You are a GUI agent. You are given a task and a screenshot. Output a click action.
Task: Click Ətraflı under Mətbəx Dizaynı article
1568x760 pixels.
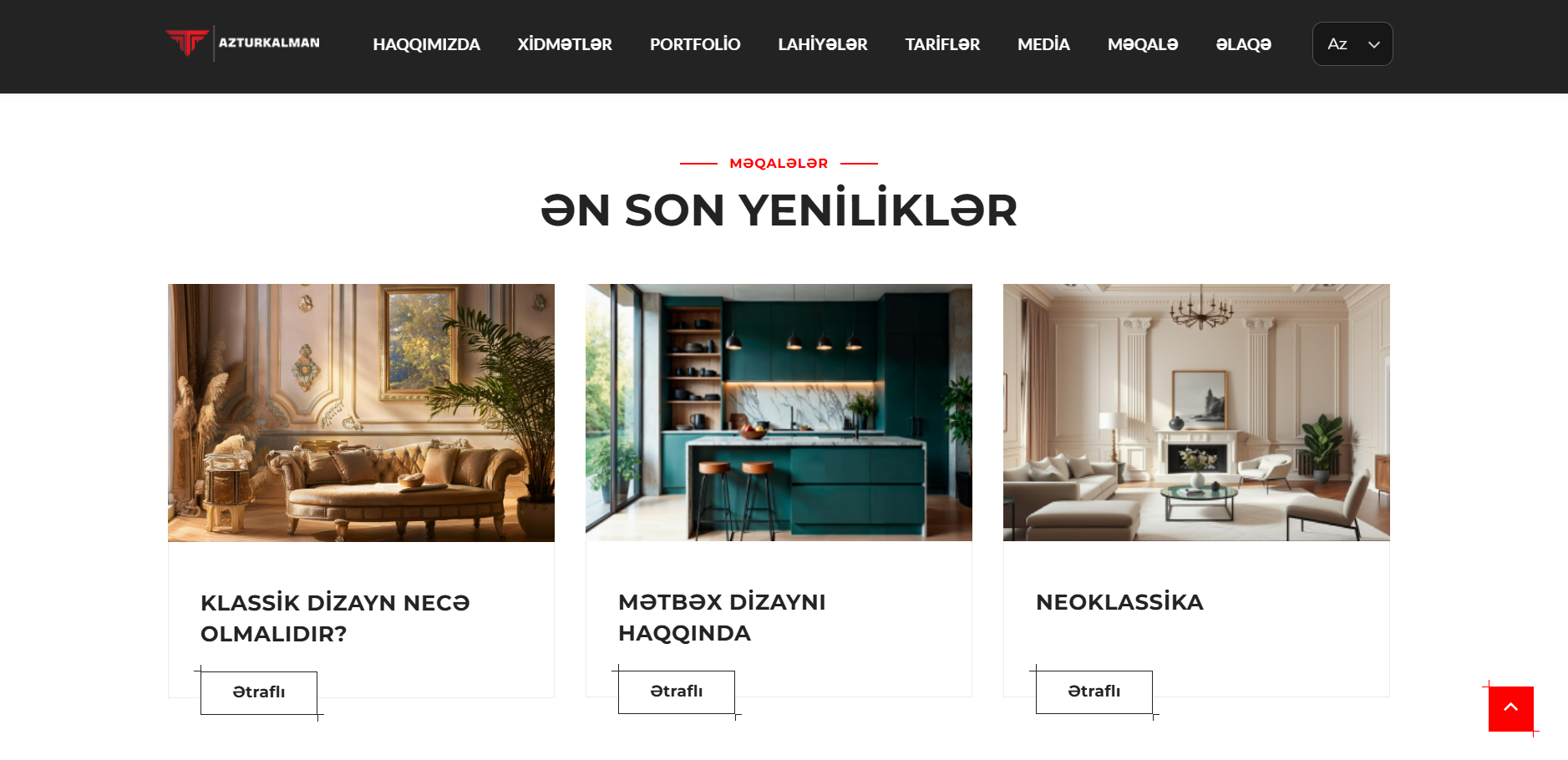click(x=677, y=692)
